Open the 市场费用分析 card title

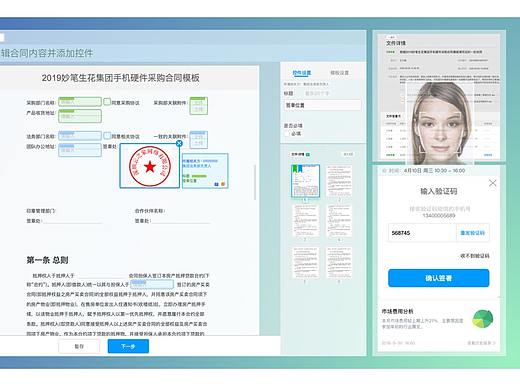(397, 311)
